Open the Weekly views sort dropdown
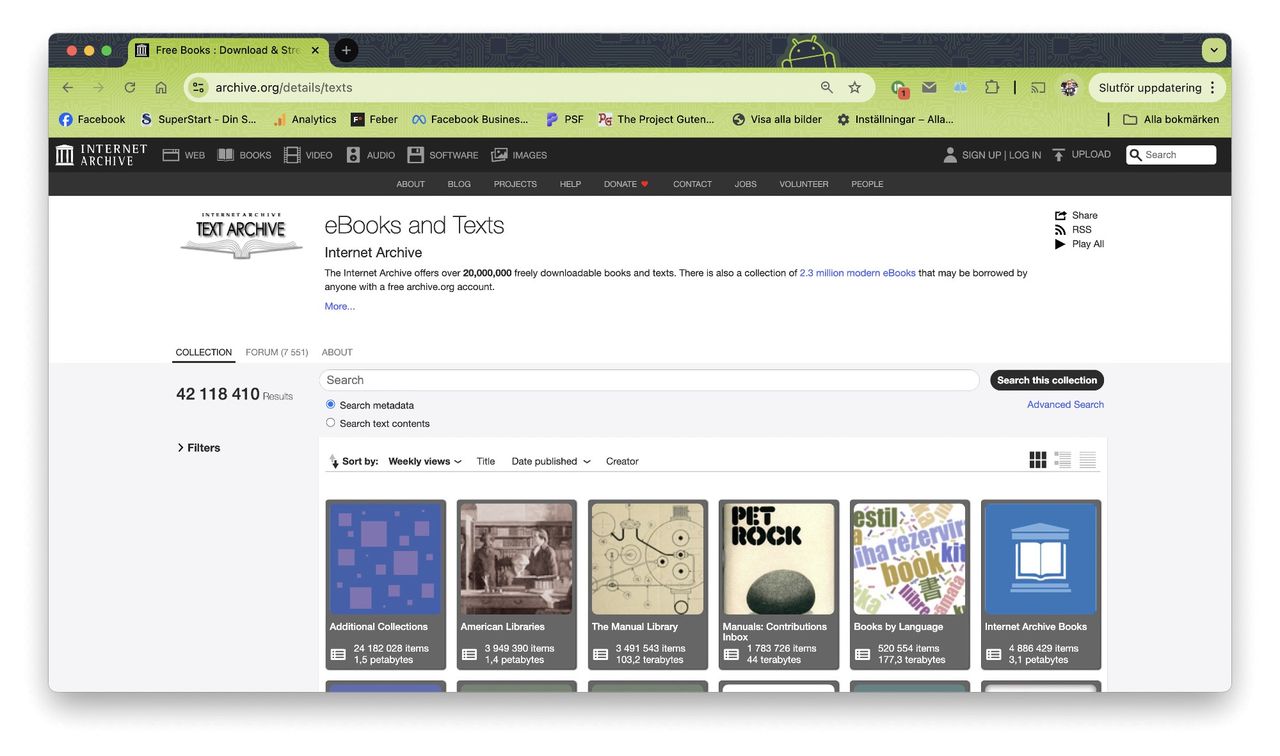Screen dimensions: 1280x756 pos(424,461)
